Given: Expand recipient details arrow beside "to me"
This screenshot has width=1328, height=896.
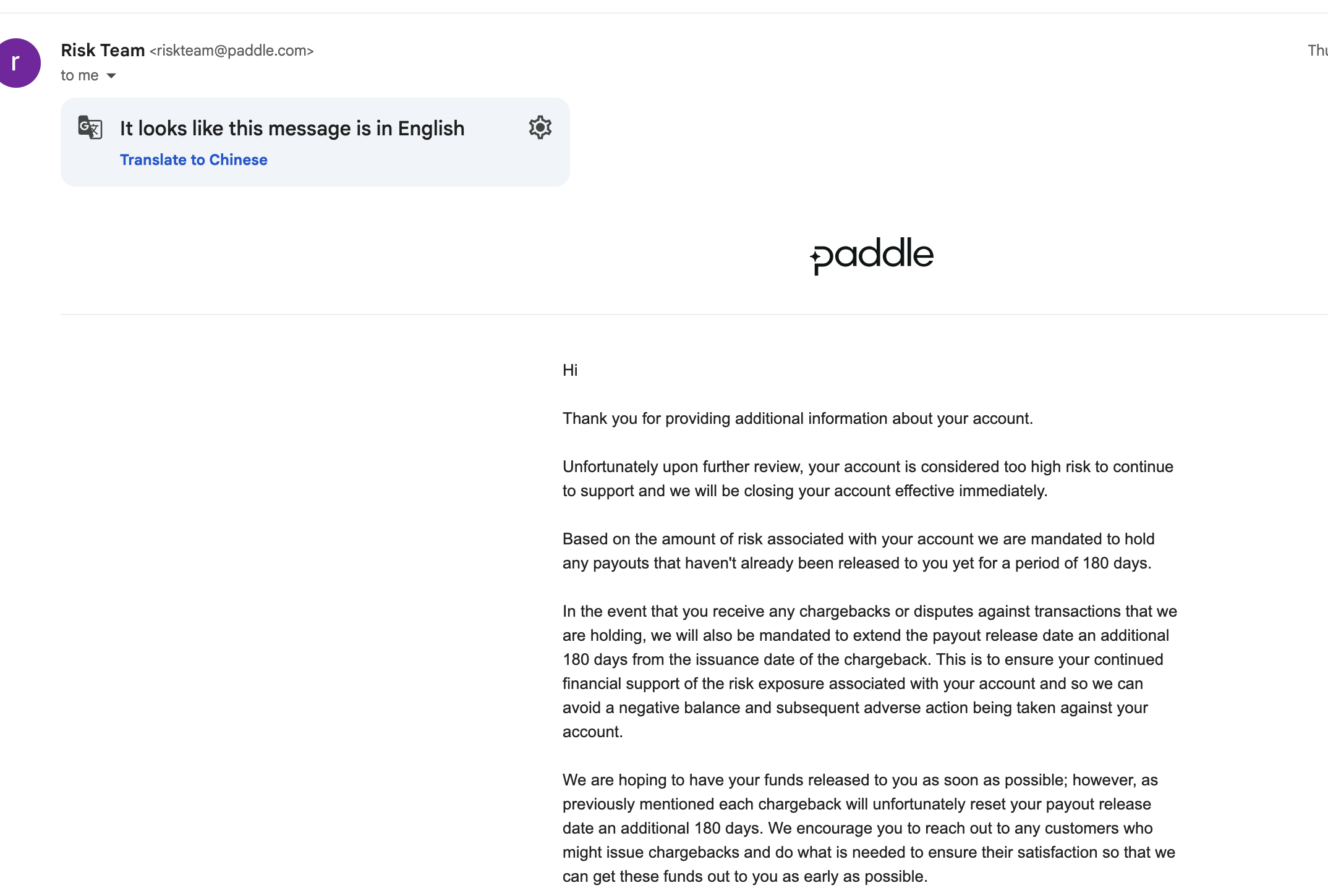Looking at the screenshot, I should [111, 76].
